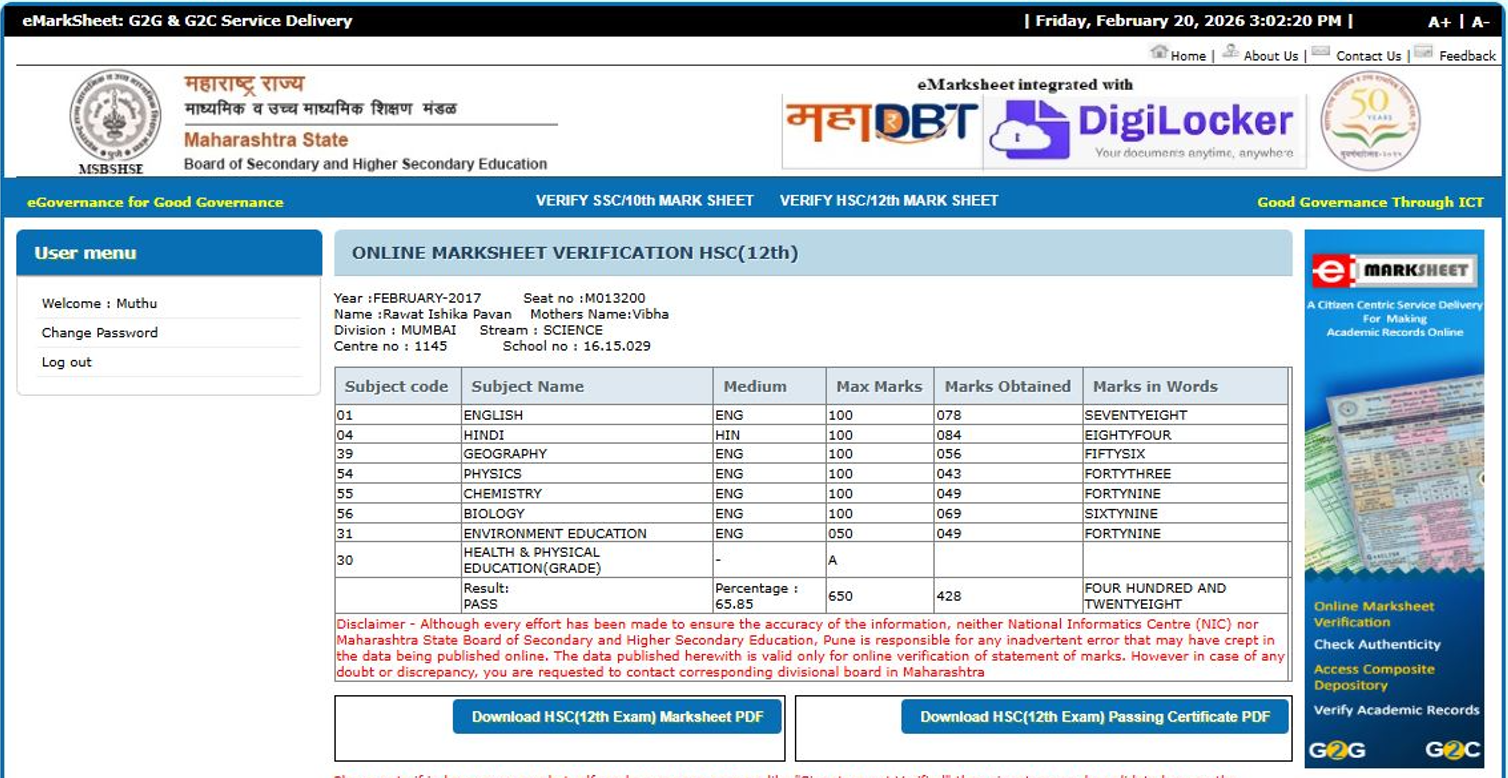Go to VERIFY SSC/10th MARK SHEET

click(645, 200)
